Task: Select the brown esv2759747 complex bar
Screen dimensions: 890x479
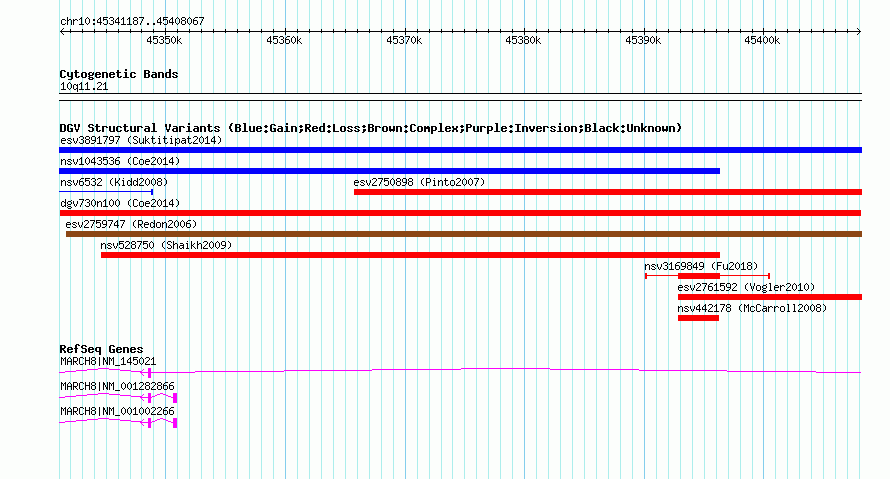Action: point(464,234)
